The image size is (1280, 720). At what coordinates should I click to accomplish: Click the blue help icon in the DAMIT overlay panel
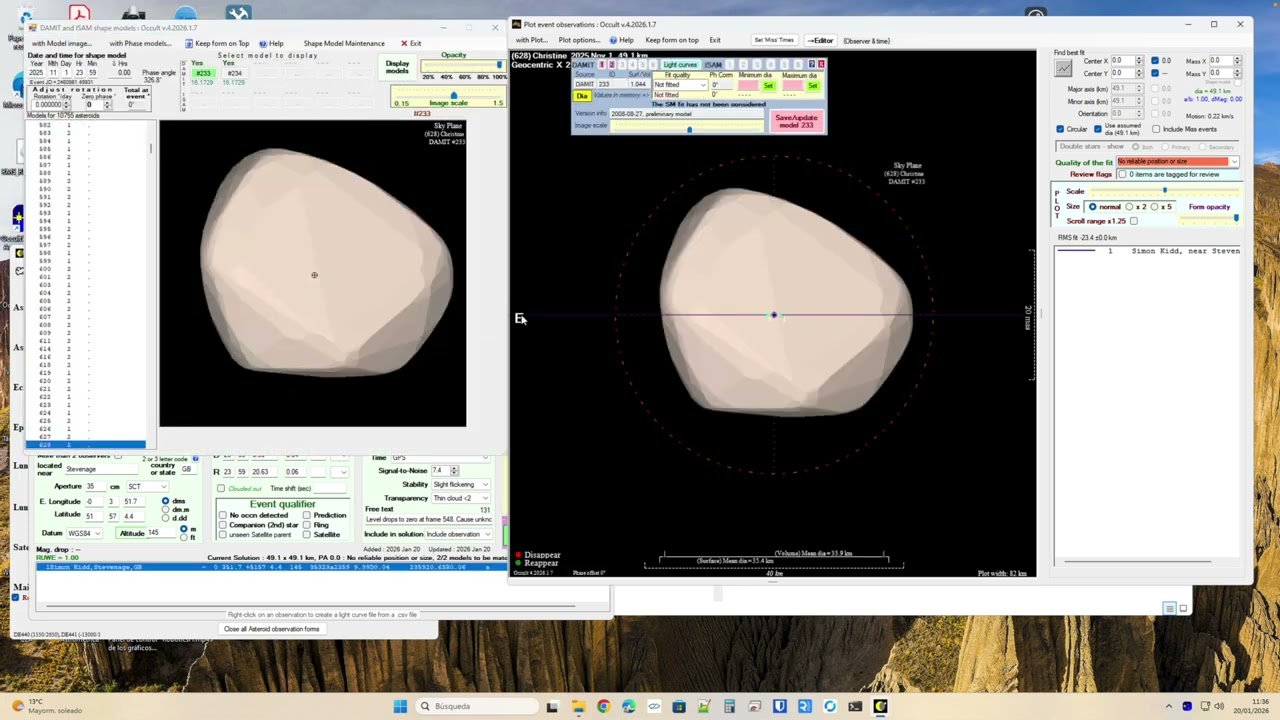coord(811,64)
